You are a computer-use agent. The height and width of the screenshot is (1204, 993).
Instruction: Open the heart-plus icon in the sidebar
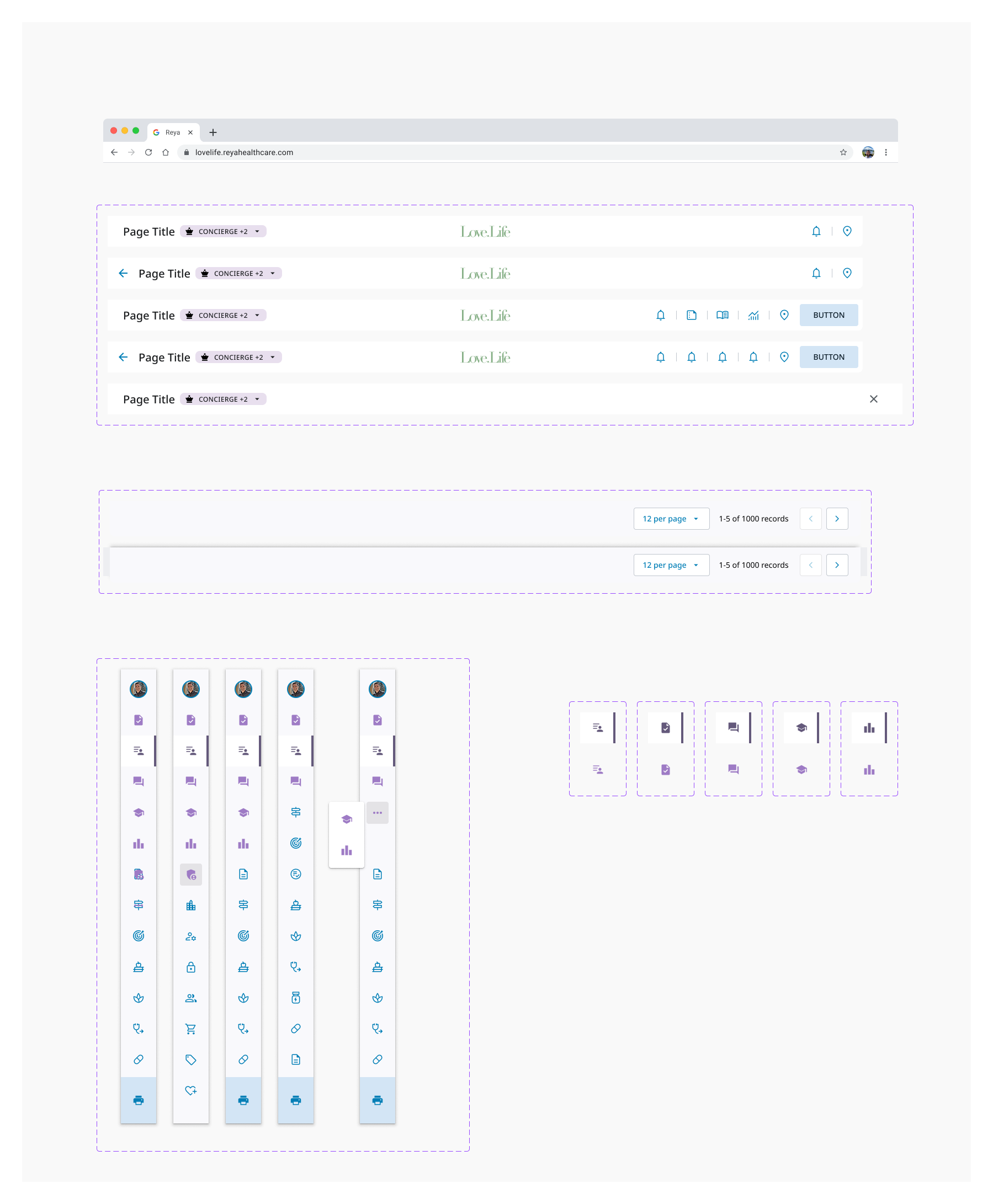(190, 1091)
